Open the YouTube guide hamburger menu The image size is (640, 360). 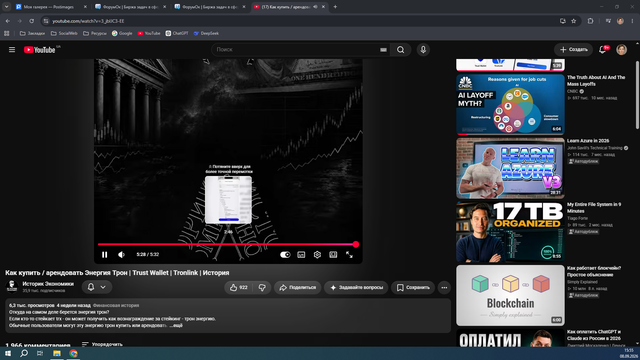pyautogui.click(x=12, y=50)
